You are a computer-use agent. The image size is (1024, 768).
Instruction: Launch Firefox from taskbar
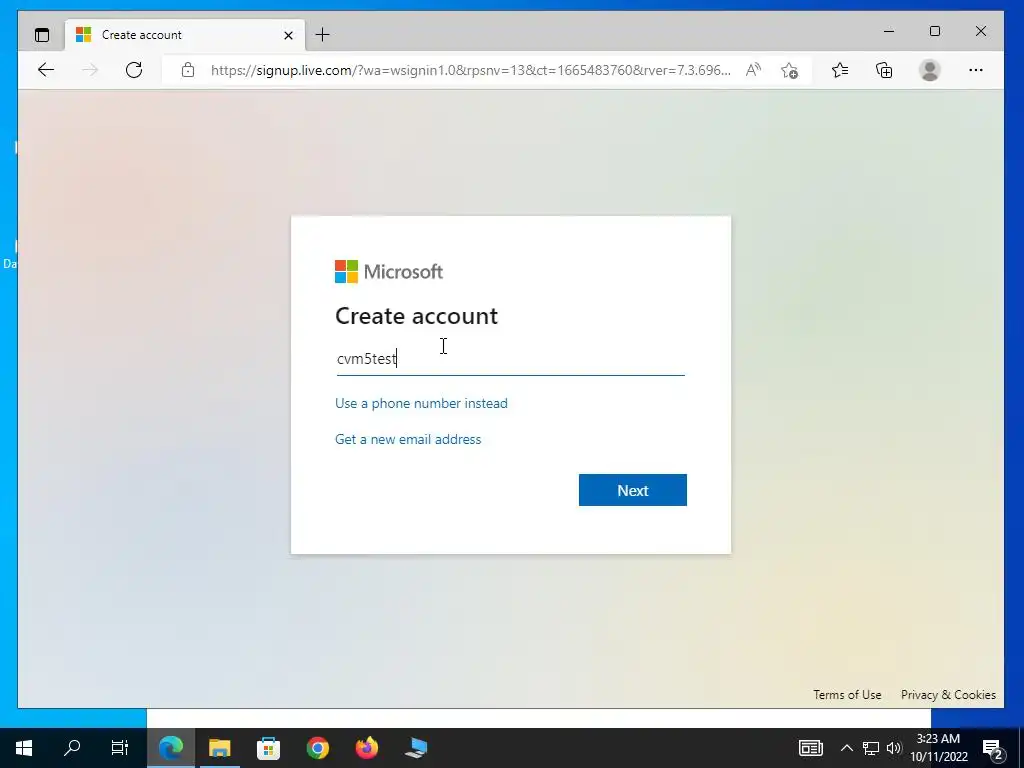366,748
